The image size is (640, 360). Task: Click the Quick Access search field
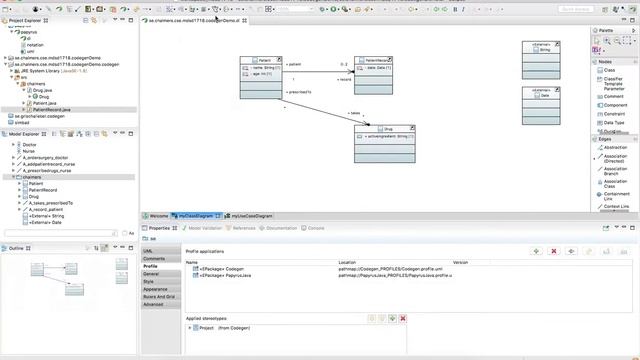pyautogui.click(x=576, y=9)
